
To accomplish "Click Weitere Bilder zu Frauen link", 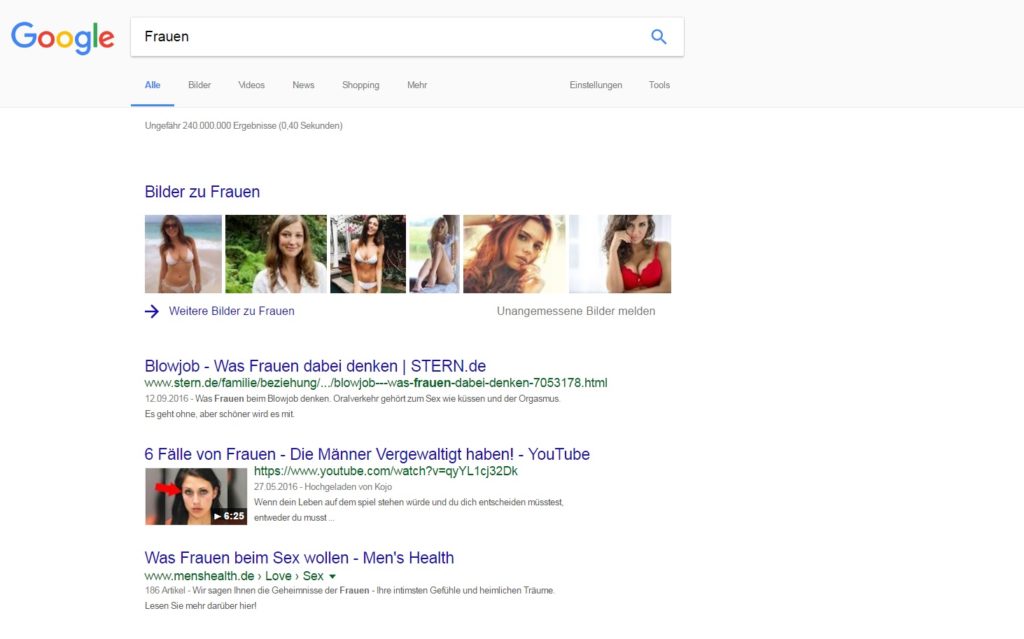I will click(231, 312).
